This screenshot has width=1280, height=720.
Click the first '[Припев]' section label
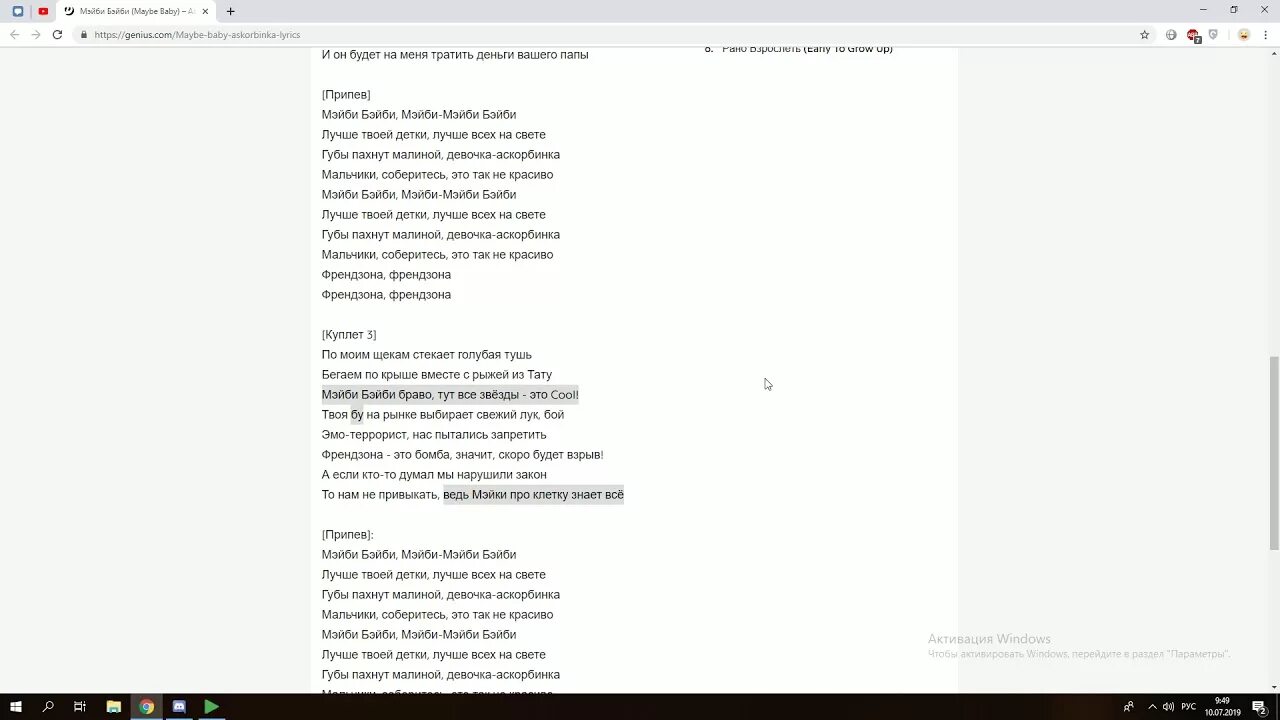[346, 94]
